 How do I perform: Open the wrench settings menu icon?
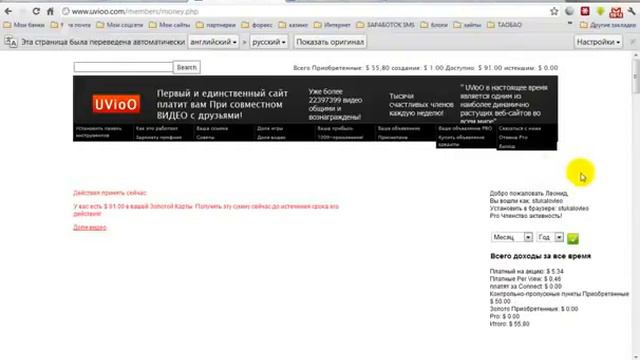point(632,11)
